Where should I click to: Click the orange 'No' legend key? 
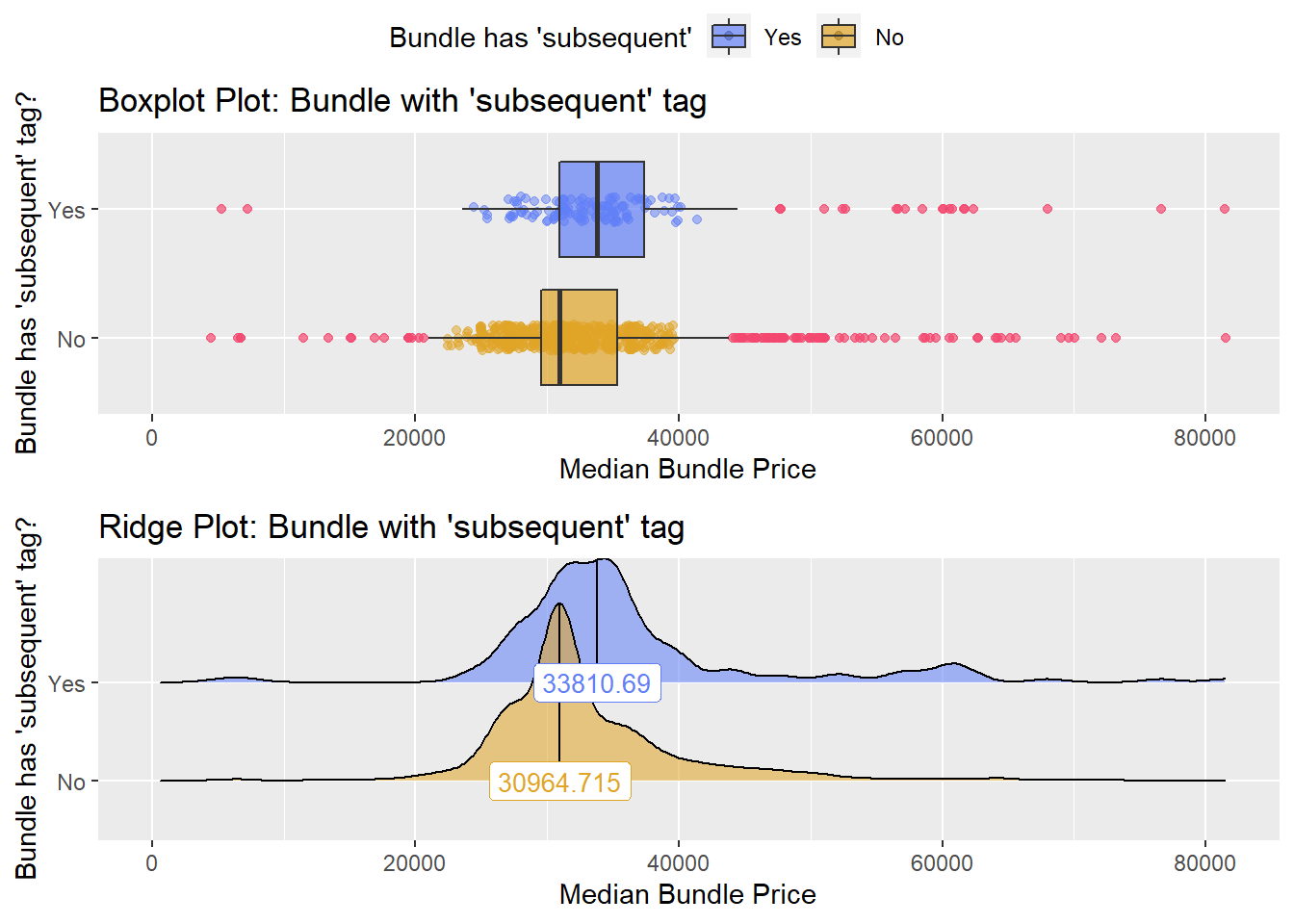839,37
